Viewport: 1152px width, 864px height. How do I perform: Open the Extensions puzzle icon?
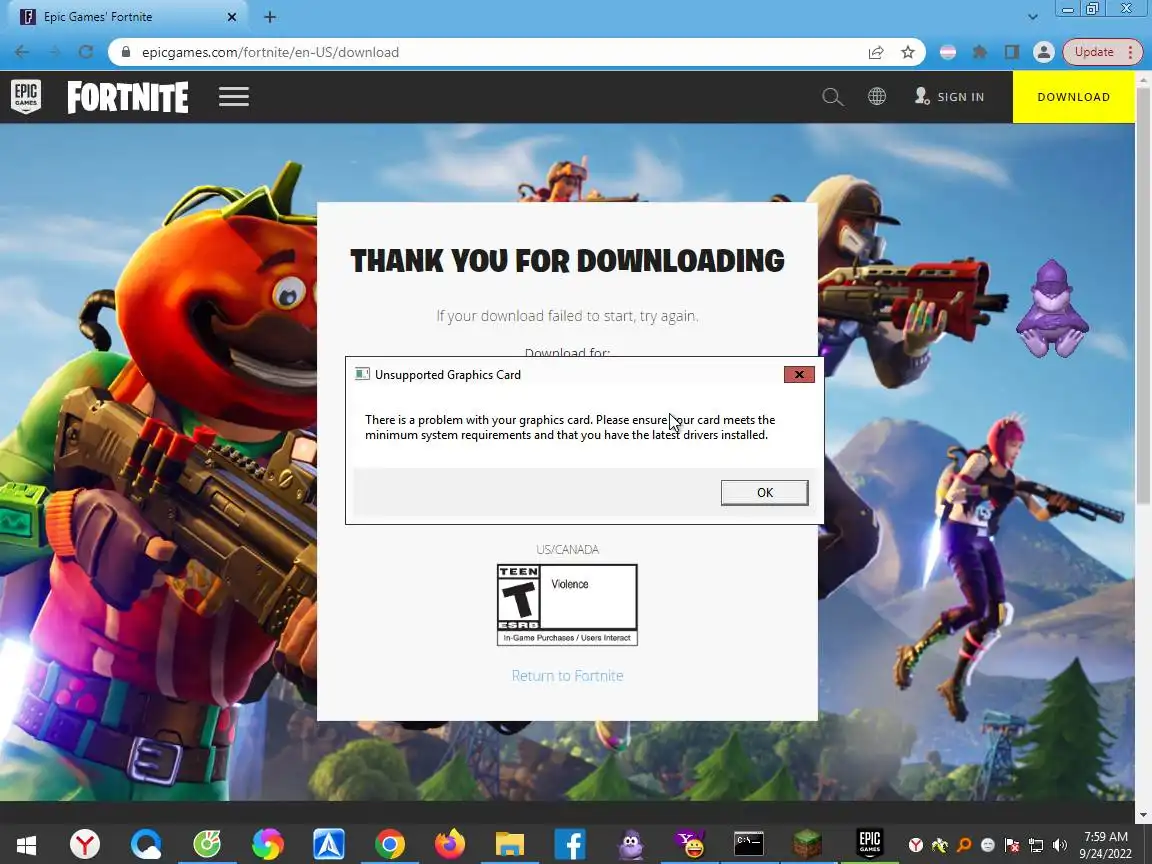(979, 52)
